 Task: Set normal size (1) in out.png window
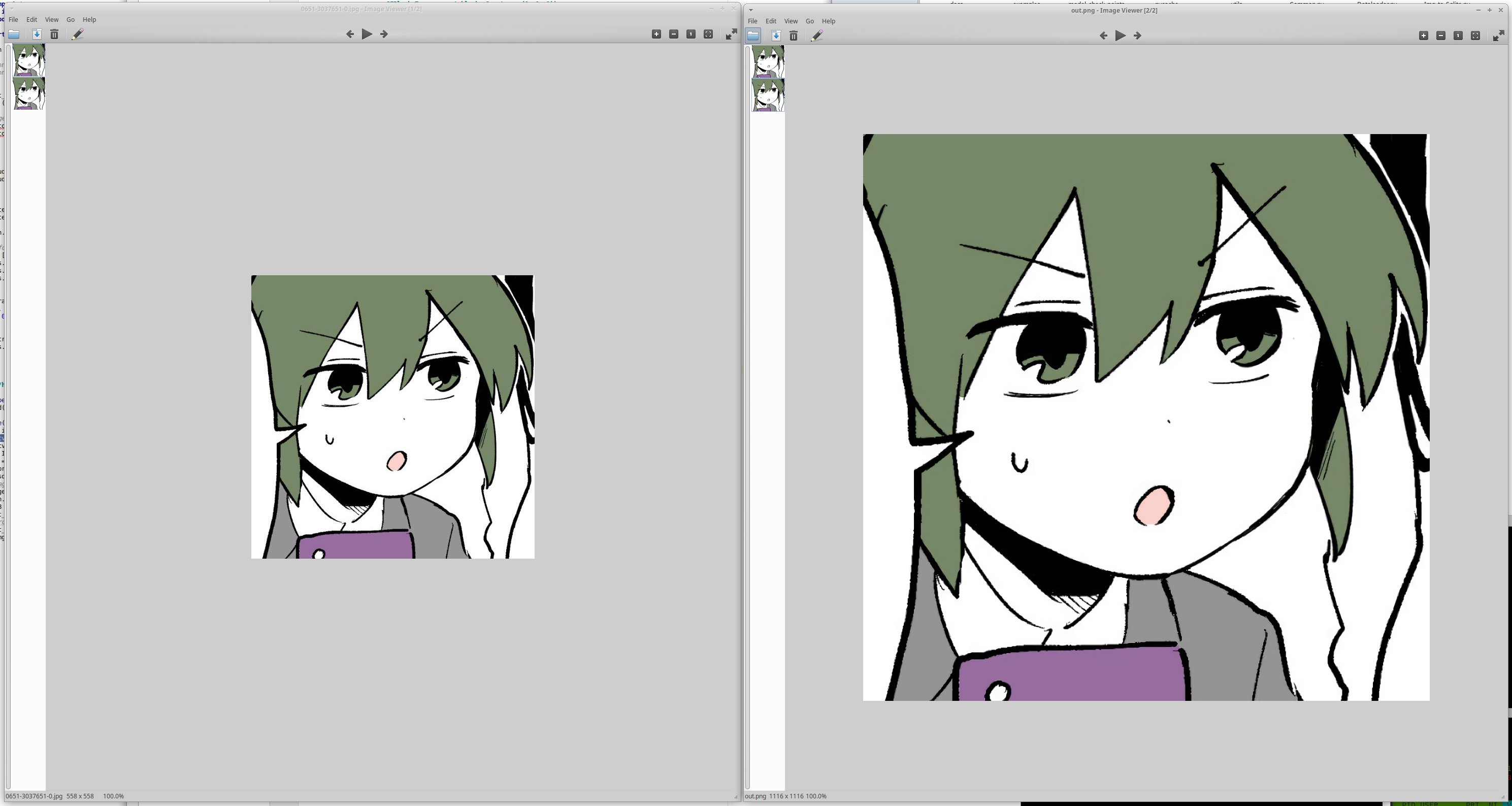pyautogui.click(x=1458, y=36)
